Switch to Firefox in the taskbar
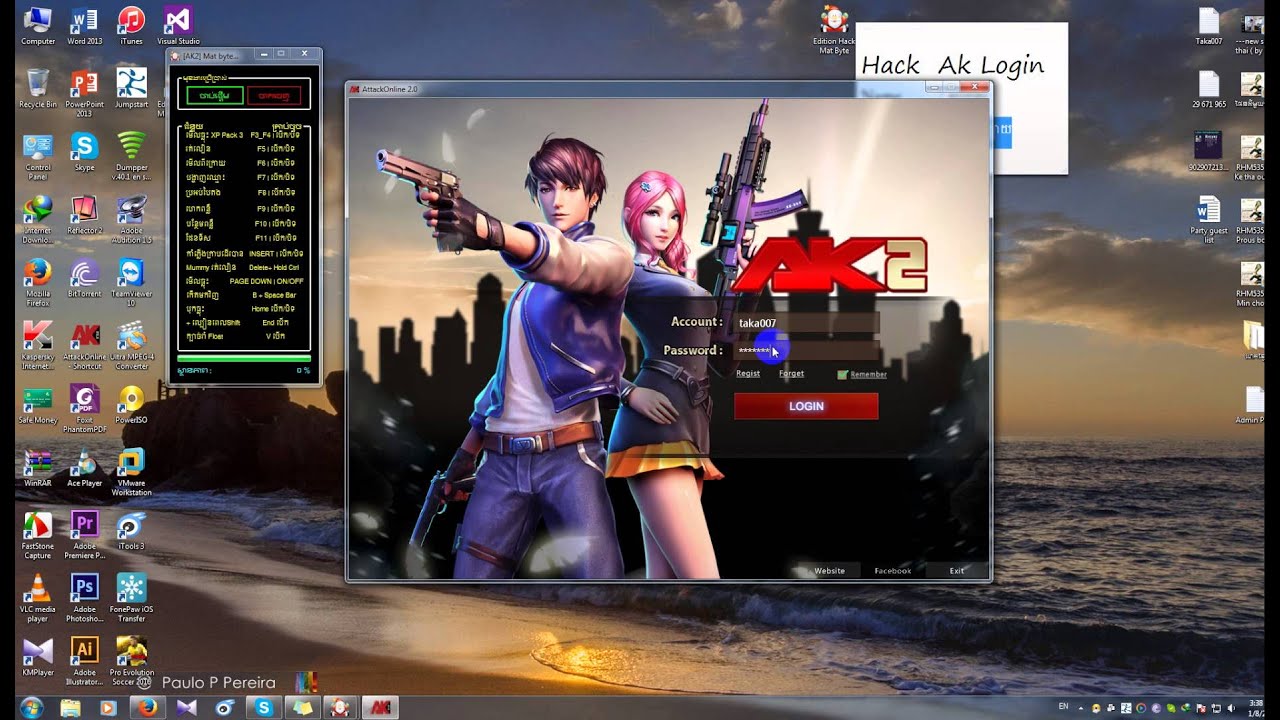This screenshot has height=720, width=1280. pos(148,707)
